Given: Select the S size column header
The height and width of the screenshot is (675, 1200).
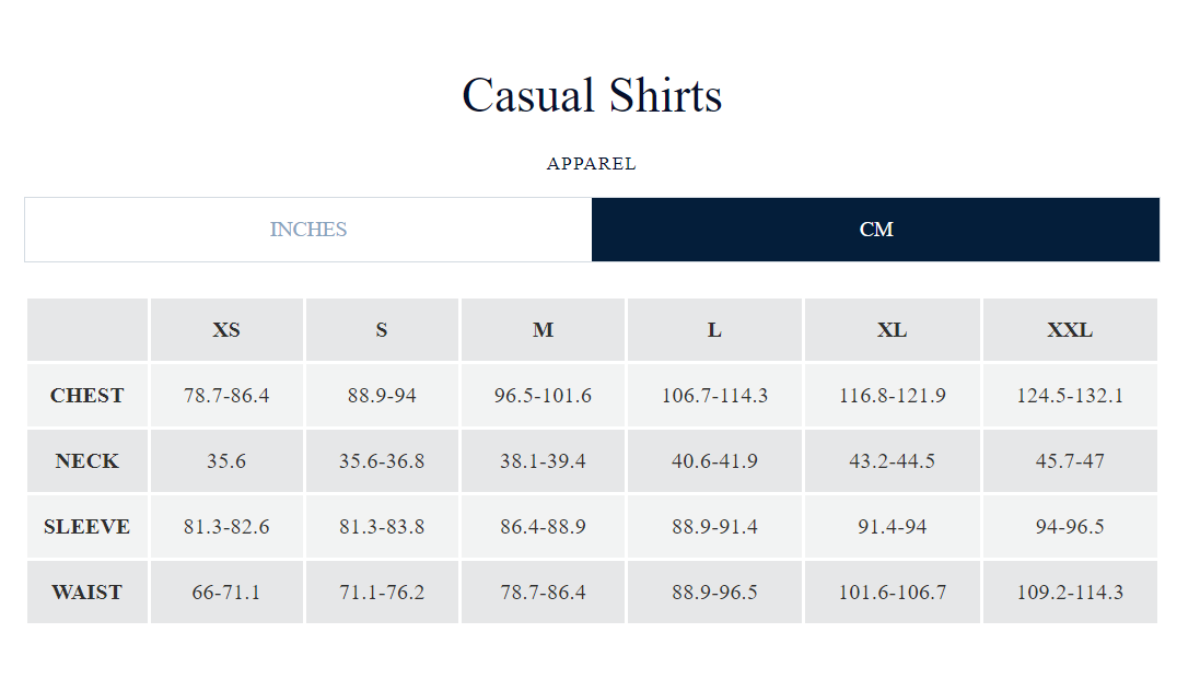Looking at the screenshot, I should coord(382,330).
